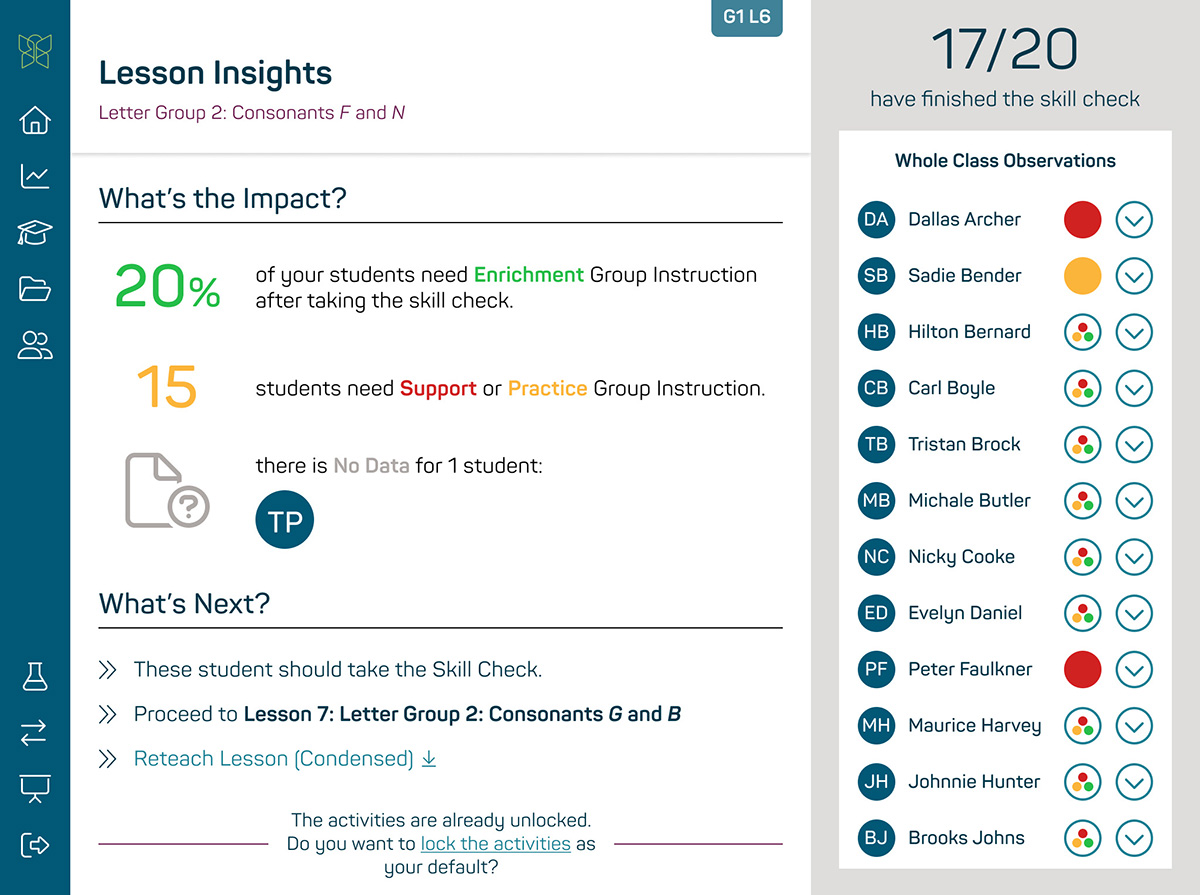The height and width of the screenshot is (895, 1200).
Task: Expand Sadie Bender's row chevron
Action: 1134,276
